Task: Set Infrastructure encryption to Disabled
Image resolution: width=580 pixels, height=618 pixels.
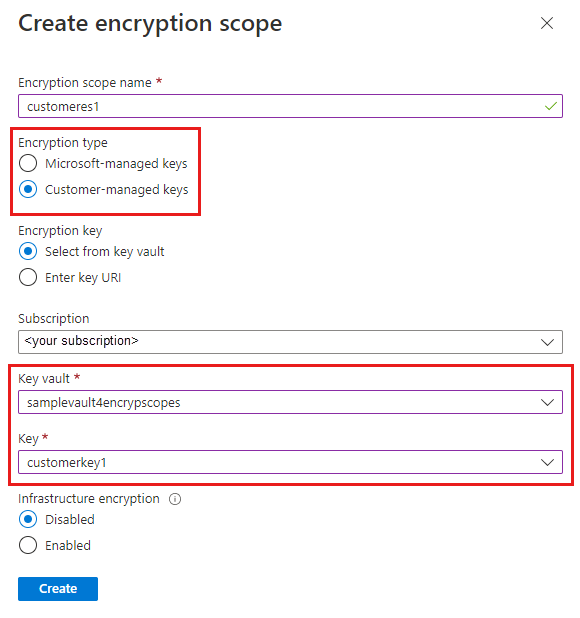Action: [28, 519]
